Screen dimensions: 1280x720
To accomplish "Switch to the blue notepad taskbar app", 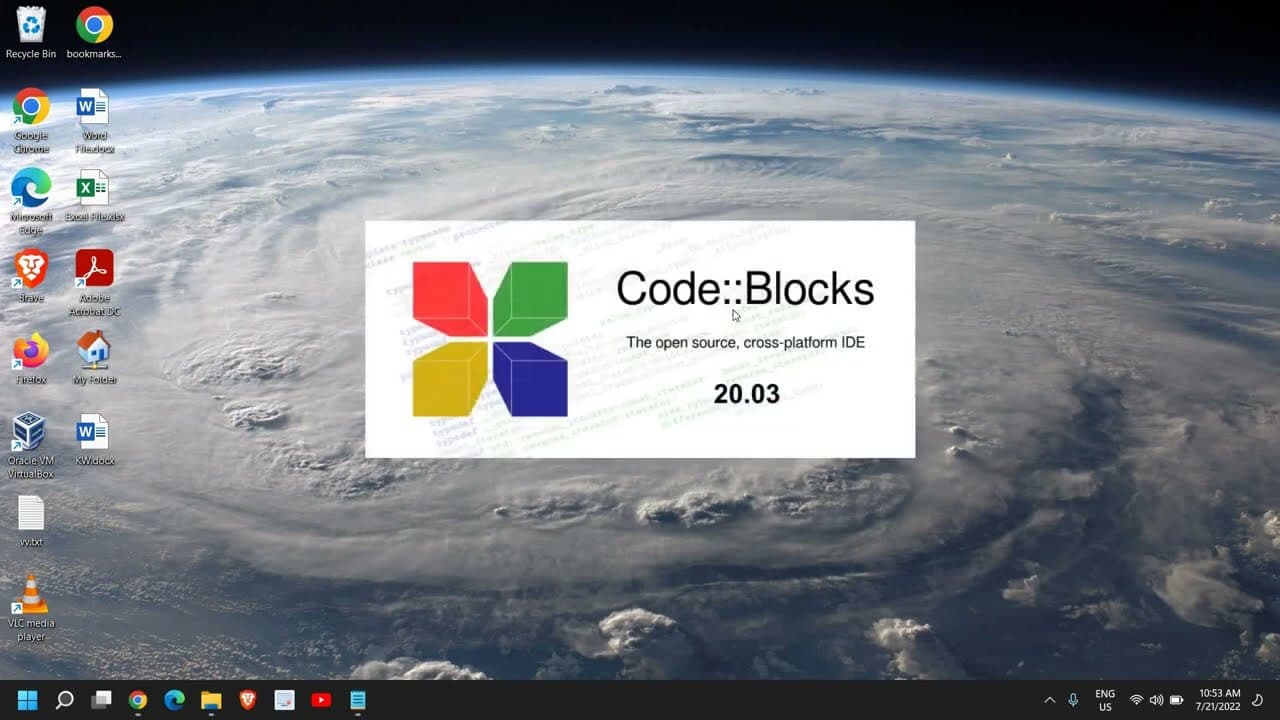I will click(358, 700).
